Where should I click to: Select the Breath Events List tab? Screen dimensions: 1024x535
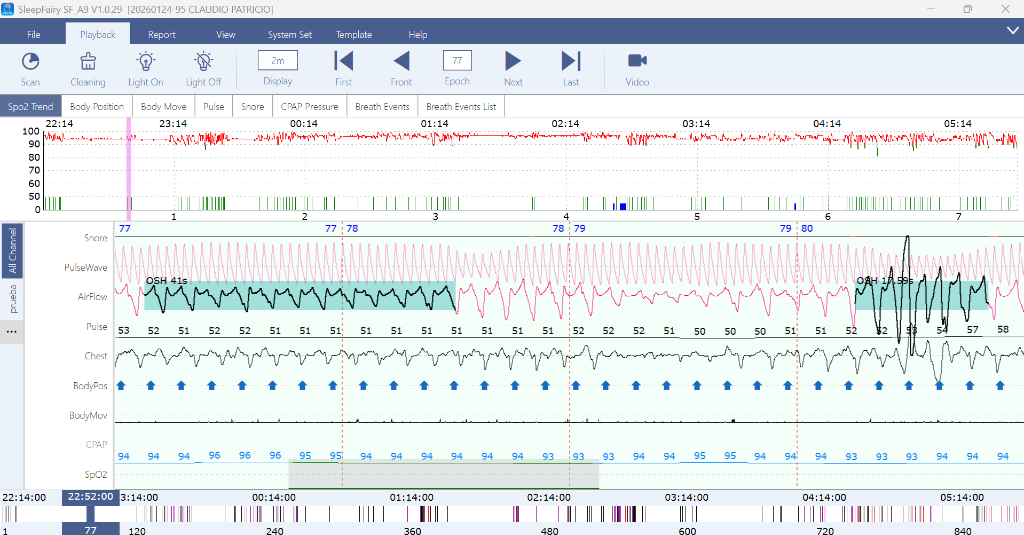[460, 106]
